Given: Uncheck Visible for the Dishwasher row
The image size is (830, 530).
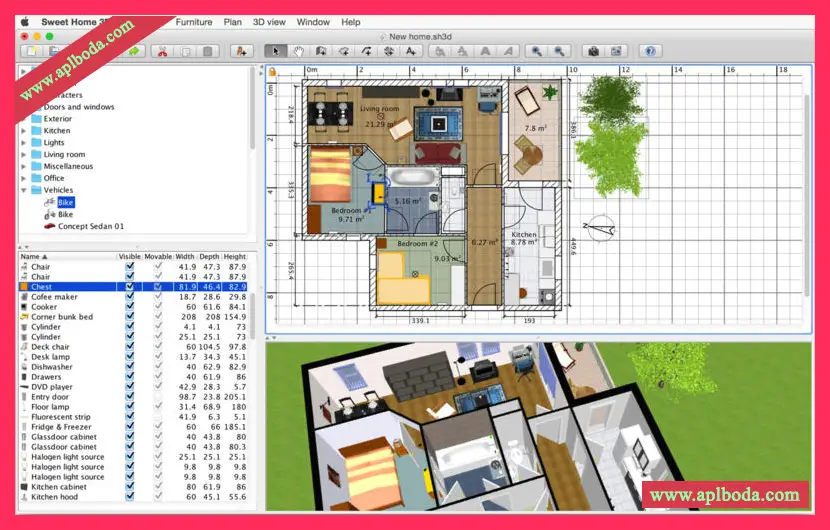Looking at the screenshot, I should pos(130,367).
